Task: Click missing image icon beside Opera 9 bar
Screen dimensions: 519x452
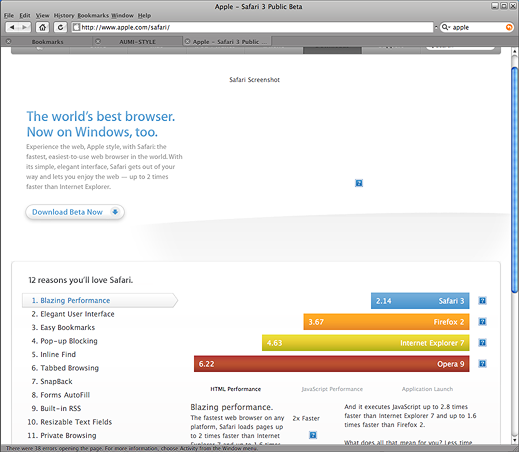Action: (x=482, y=364)
